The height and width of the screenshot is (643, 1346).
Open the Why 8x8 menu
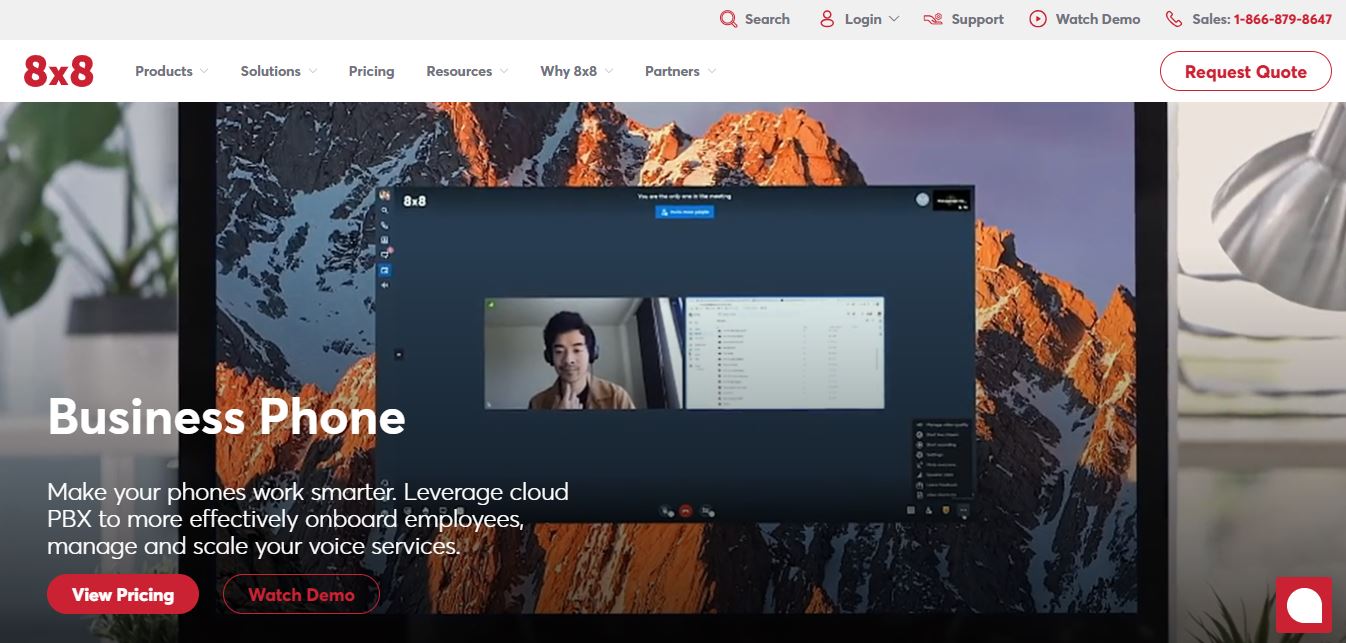568,71
